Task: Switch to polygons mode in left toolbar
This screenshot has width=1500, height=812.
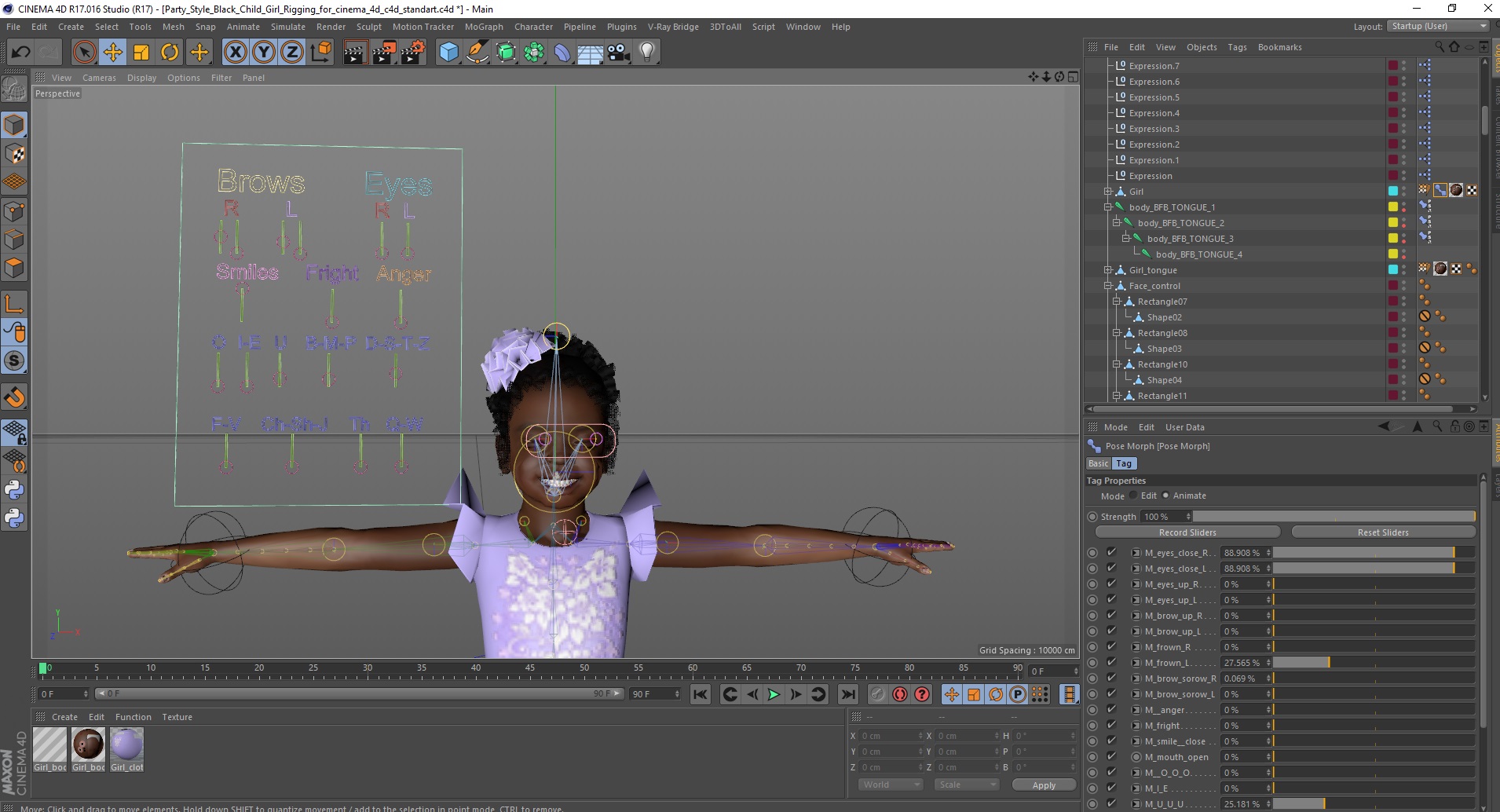Action: click(14, 268)
